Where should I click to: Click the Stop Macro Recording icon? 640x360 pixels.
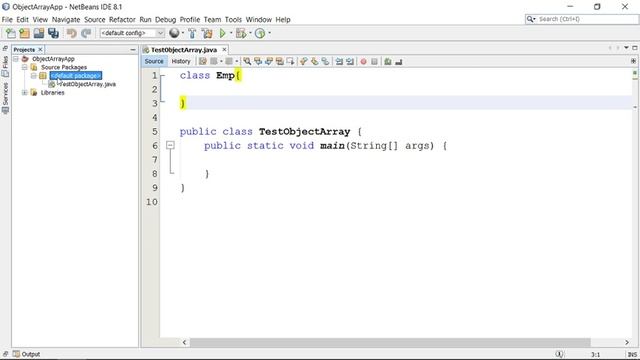(x=374, y=62)
